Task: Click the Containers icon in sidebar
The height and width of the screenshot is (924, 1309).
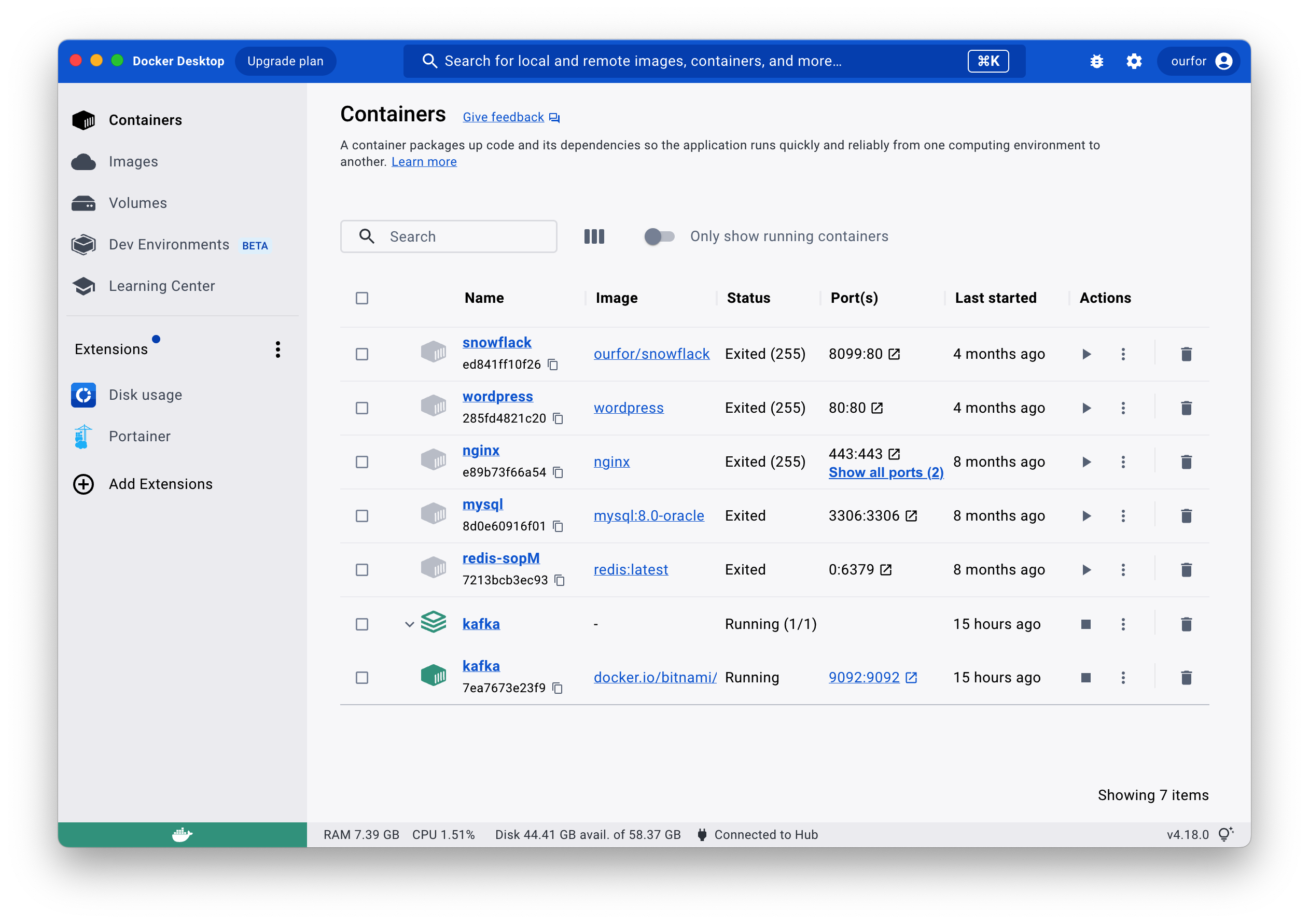Action: (x=84, y=119)
